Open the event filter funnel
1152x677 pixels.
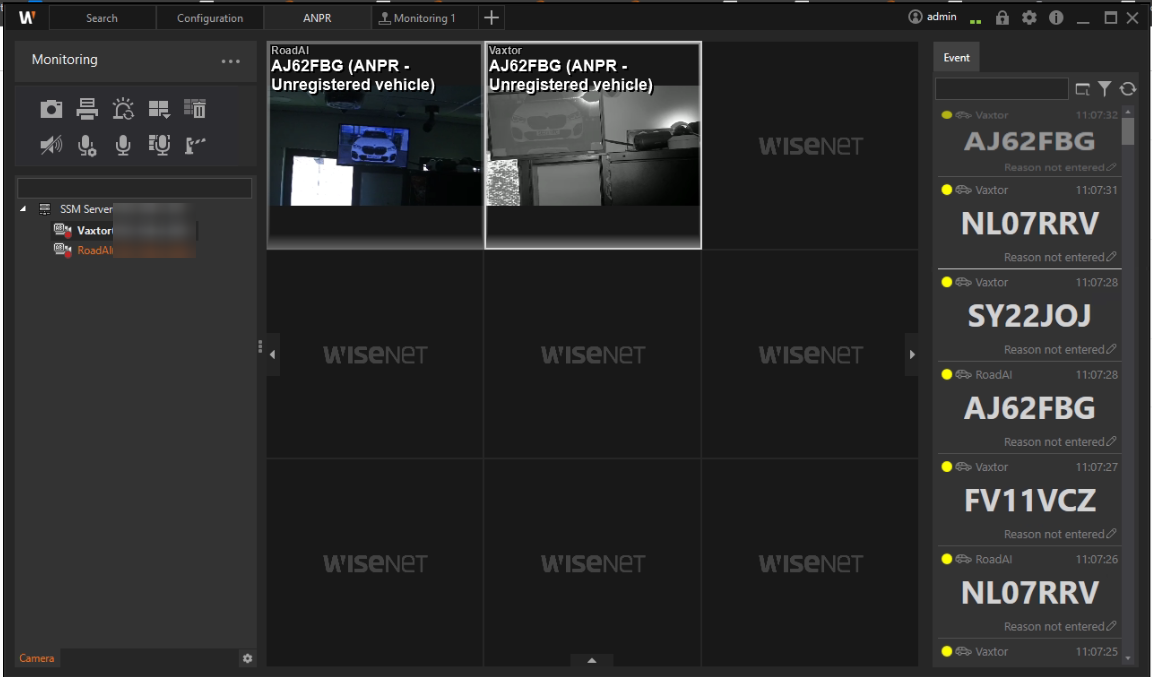coord(1104,89)
